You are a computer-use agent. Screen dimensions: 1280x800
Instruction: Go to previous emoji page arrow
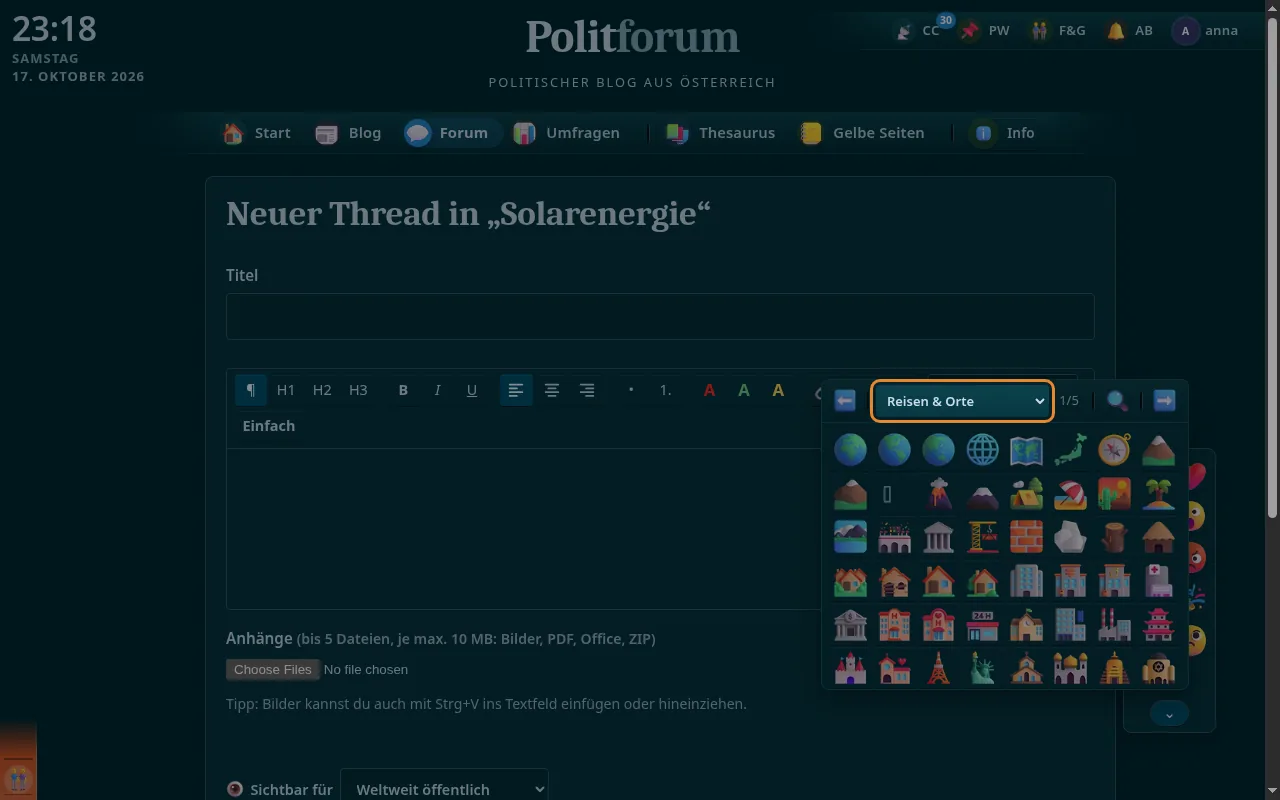(x=845, y=401)
